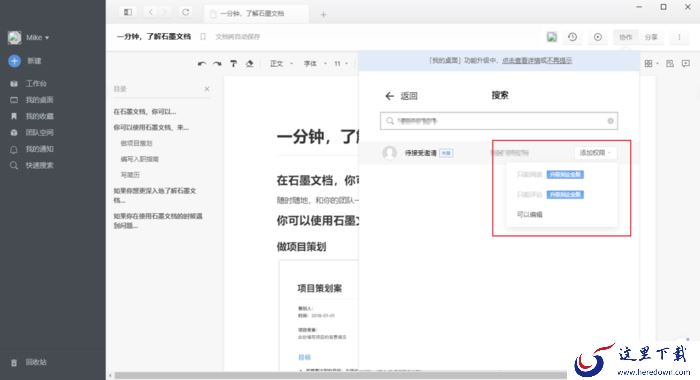Toggle the sidebar panel icon in title bar

click(128, 12)
